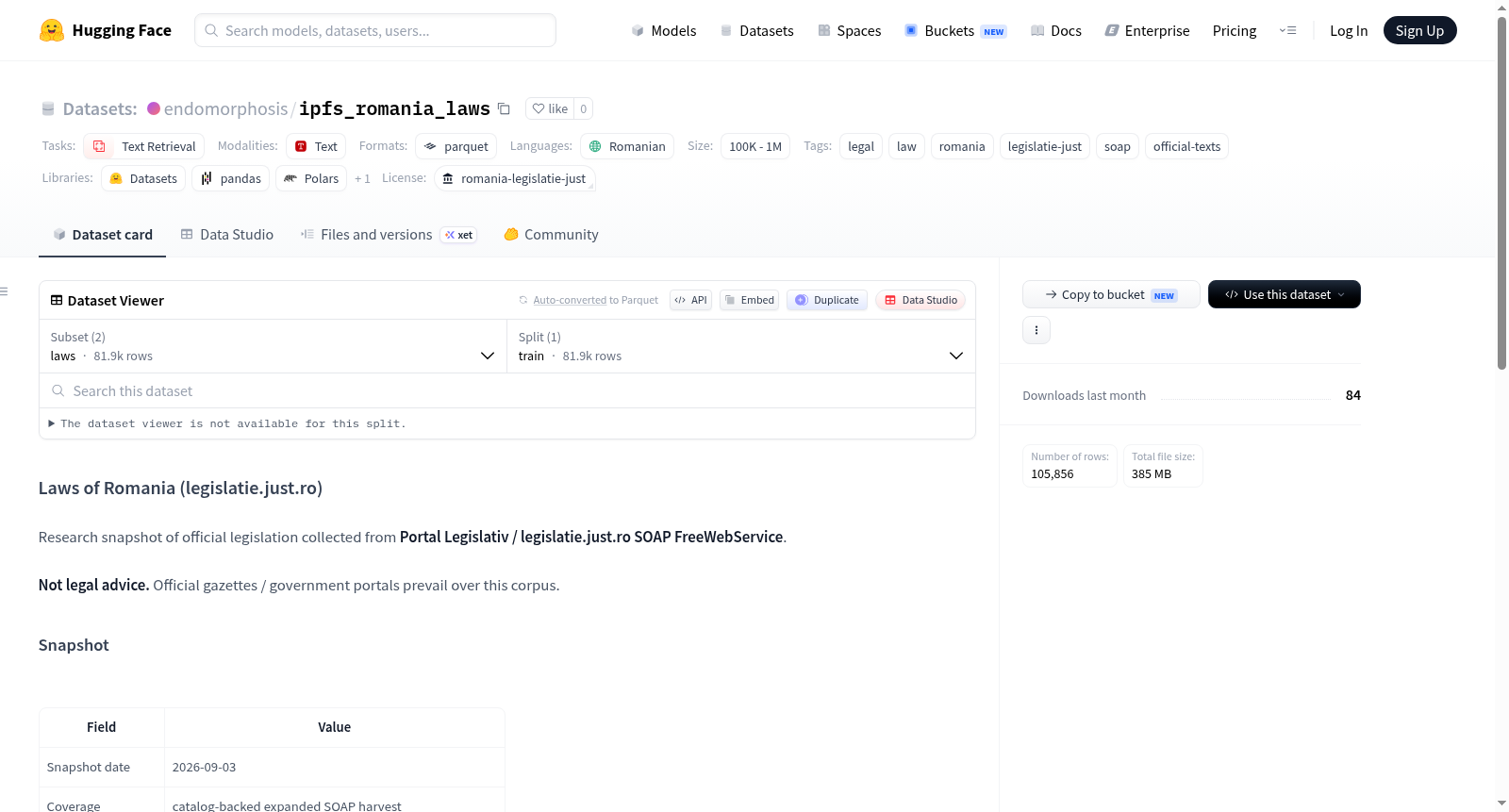Select the legal tag
Viewport: 1509px width, 812px height.
click(x=861, y=146)
